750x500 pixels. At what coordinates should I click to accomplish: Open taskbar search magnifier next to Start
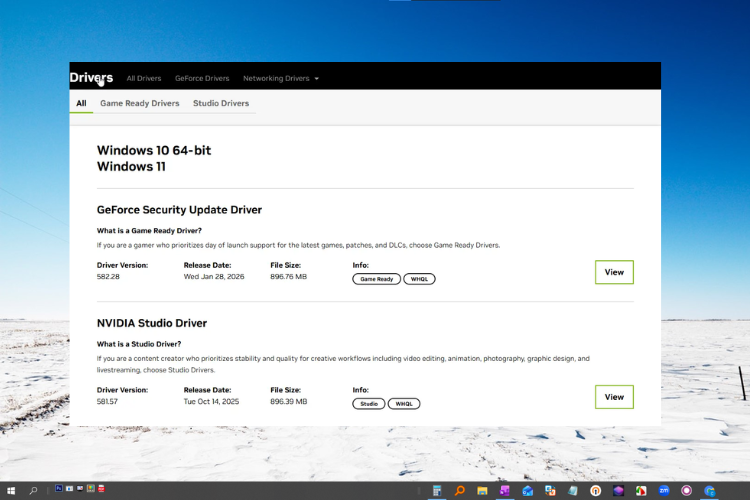point(33,491)
